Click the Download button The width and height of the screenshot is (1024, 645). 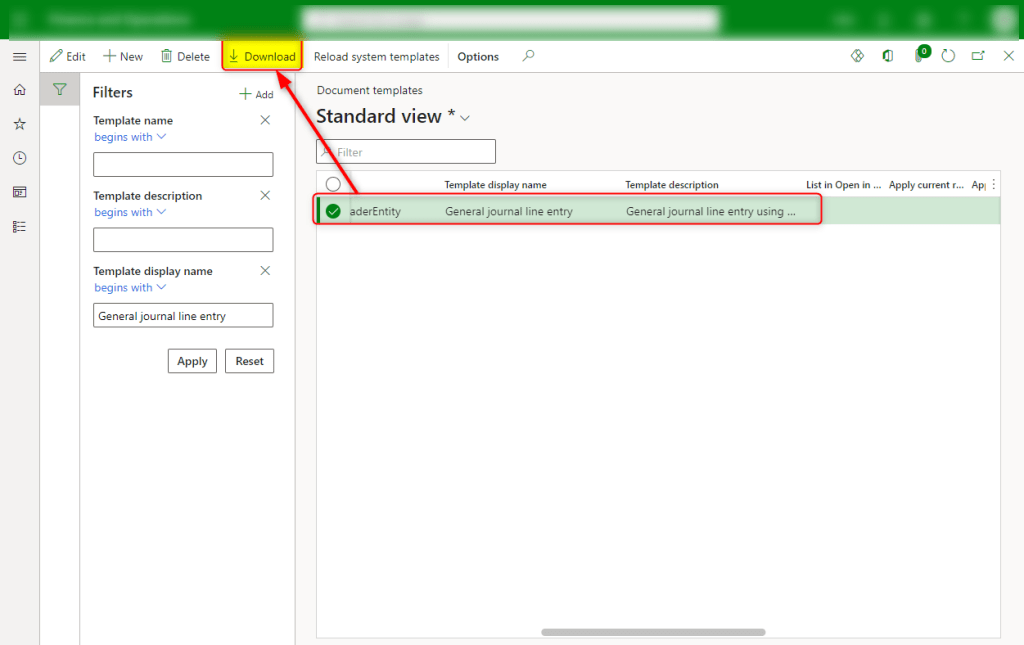pyautogui.click(x=262, y=57)
